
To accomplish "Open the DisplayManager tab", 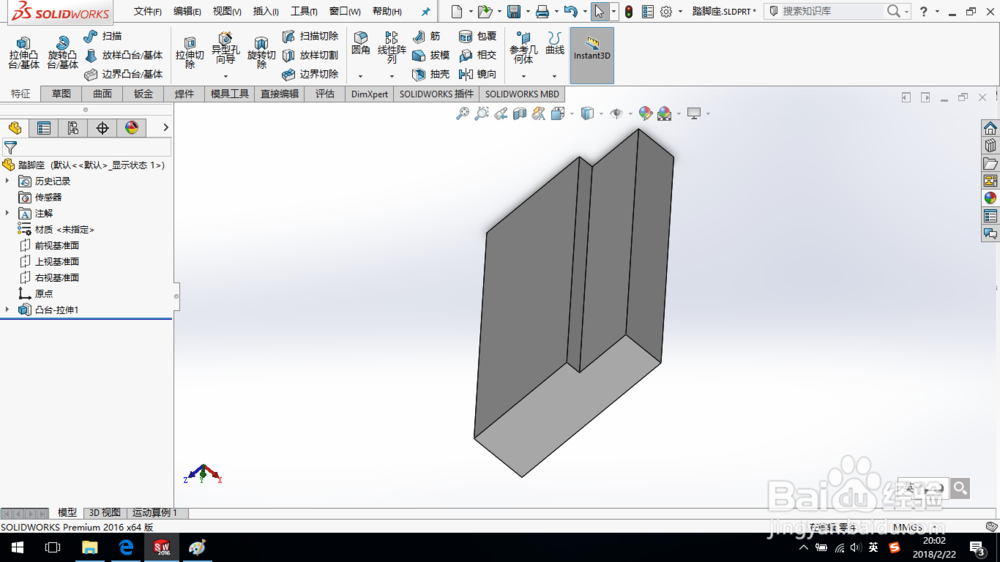I will click(x=131, y=128).
